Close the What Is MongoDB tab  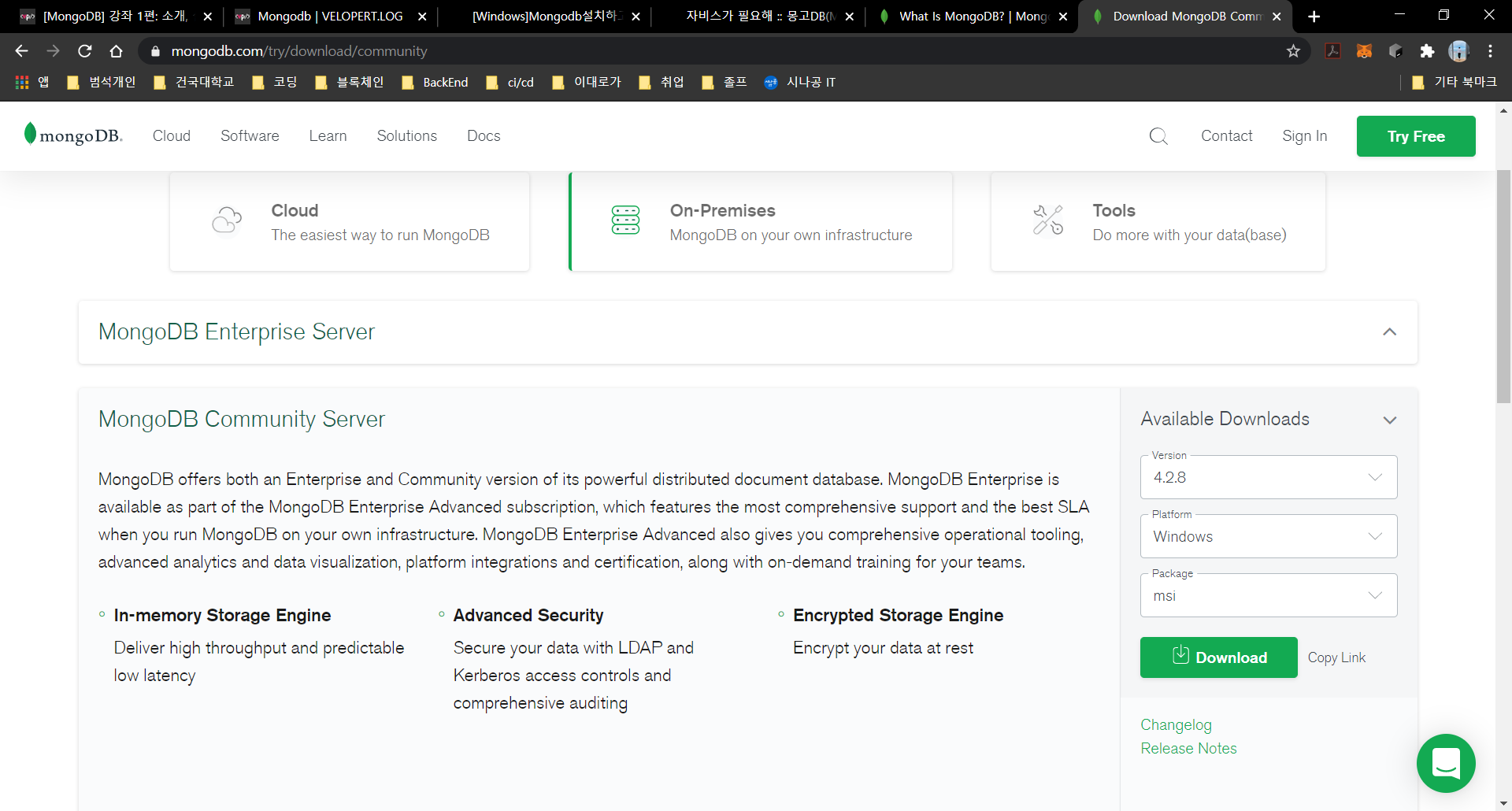(1063, 17)
